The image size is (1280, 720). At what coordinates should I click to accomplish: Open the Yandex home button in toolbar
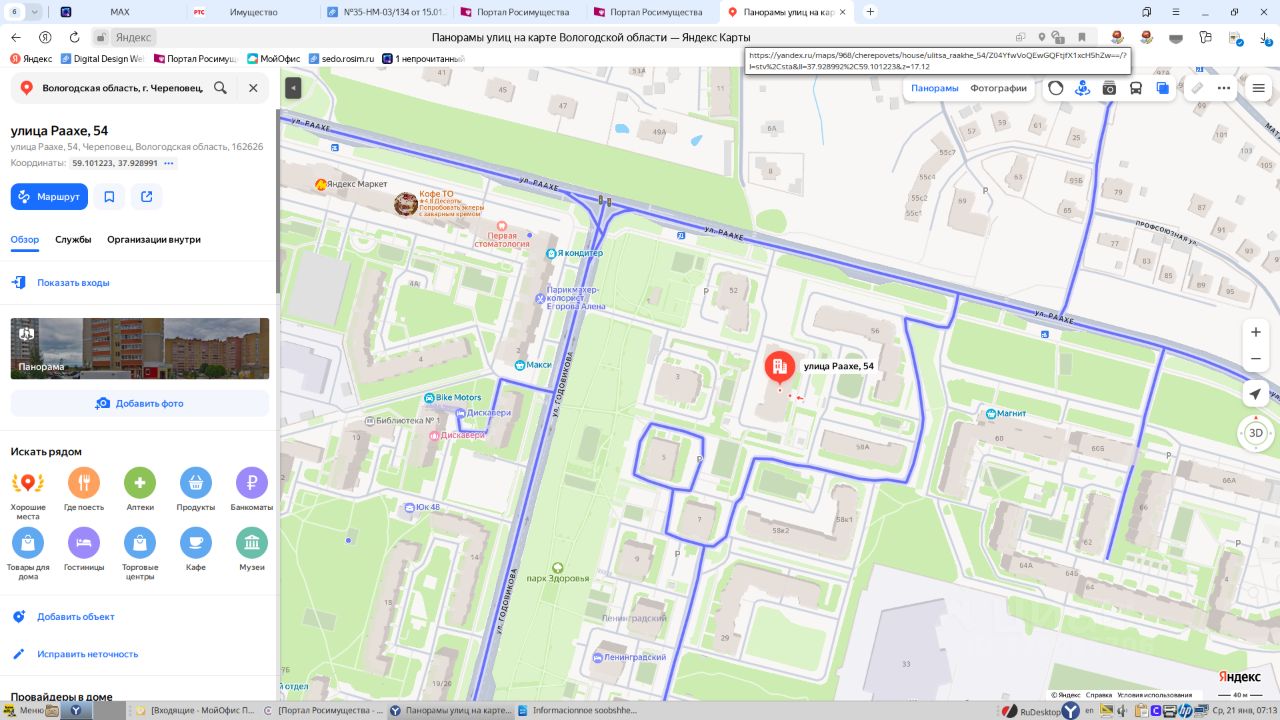click(x=45, y=37)
